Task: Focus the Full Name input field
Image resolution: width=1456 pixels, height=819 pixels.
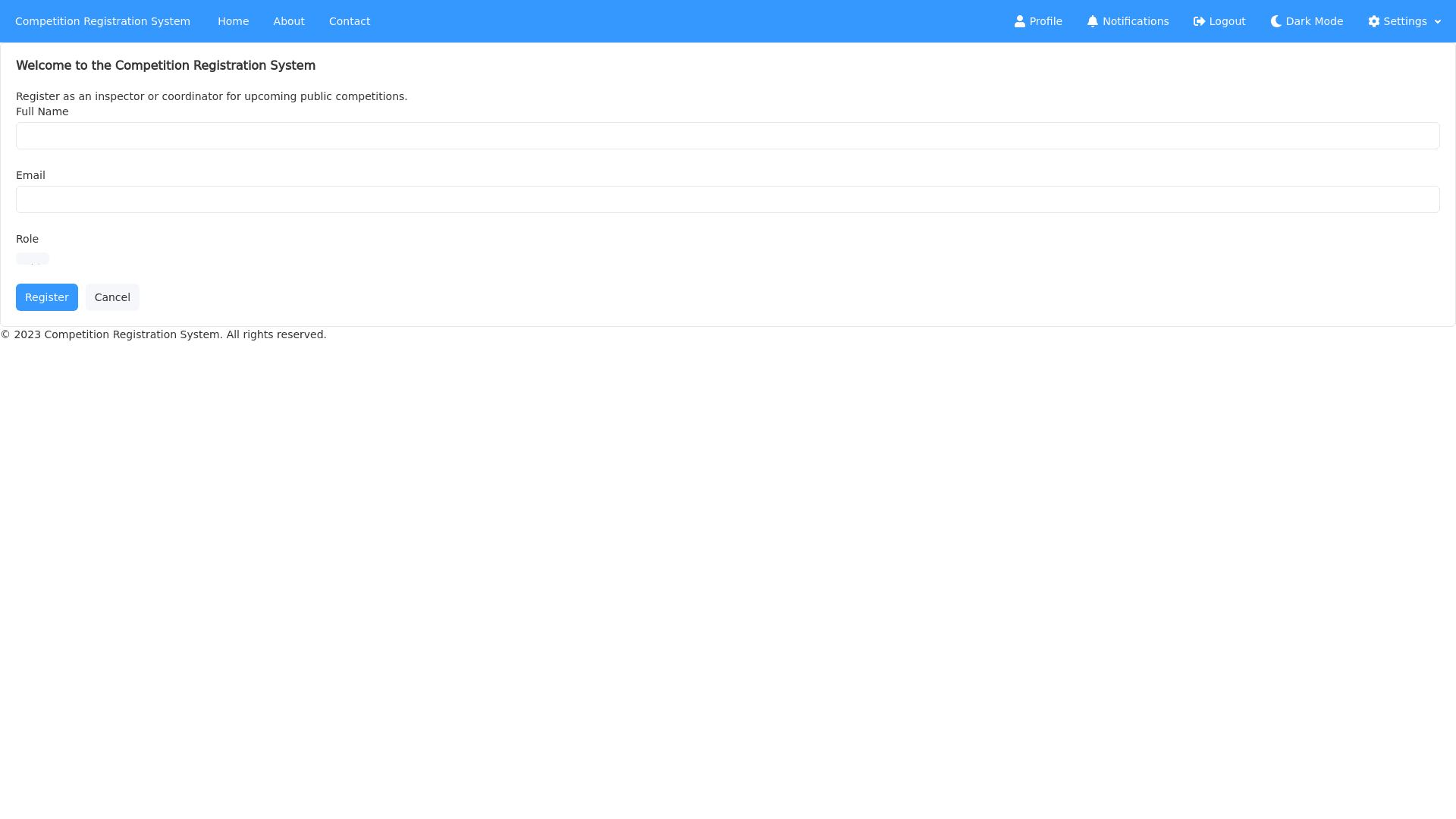Action: (x=727, y=136)
